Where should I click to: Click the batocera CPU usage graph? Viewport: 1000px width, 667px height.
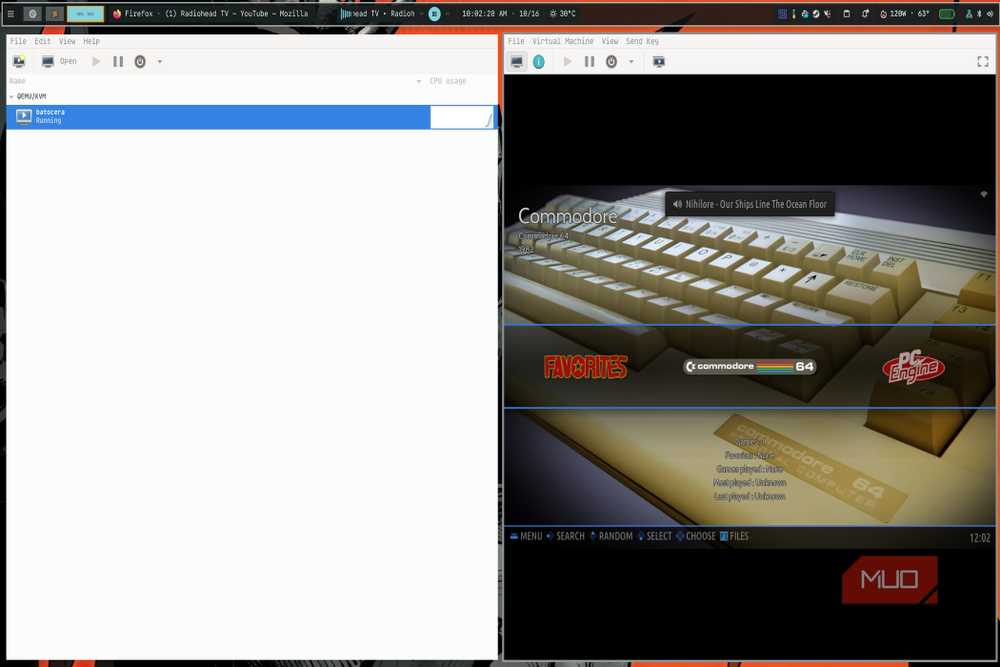tap(462, 117)
